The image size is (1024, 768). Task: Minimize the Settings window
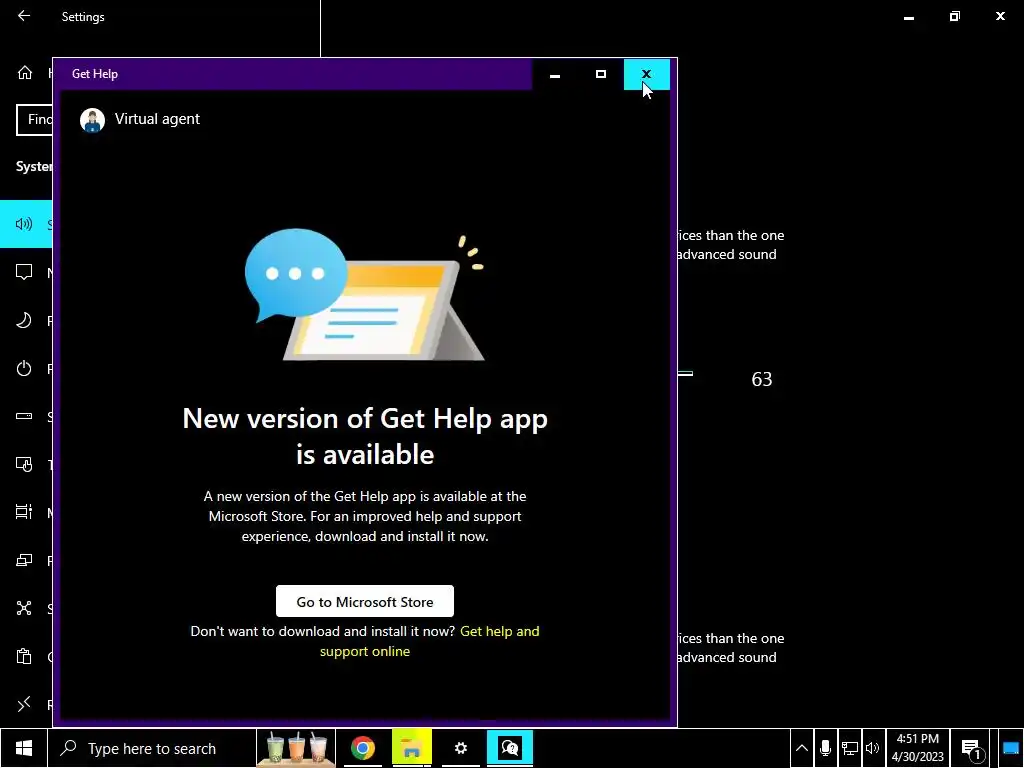pos(908,16)
